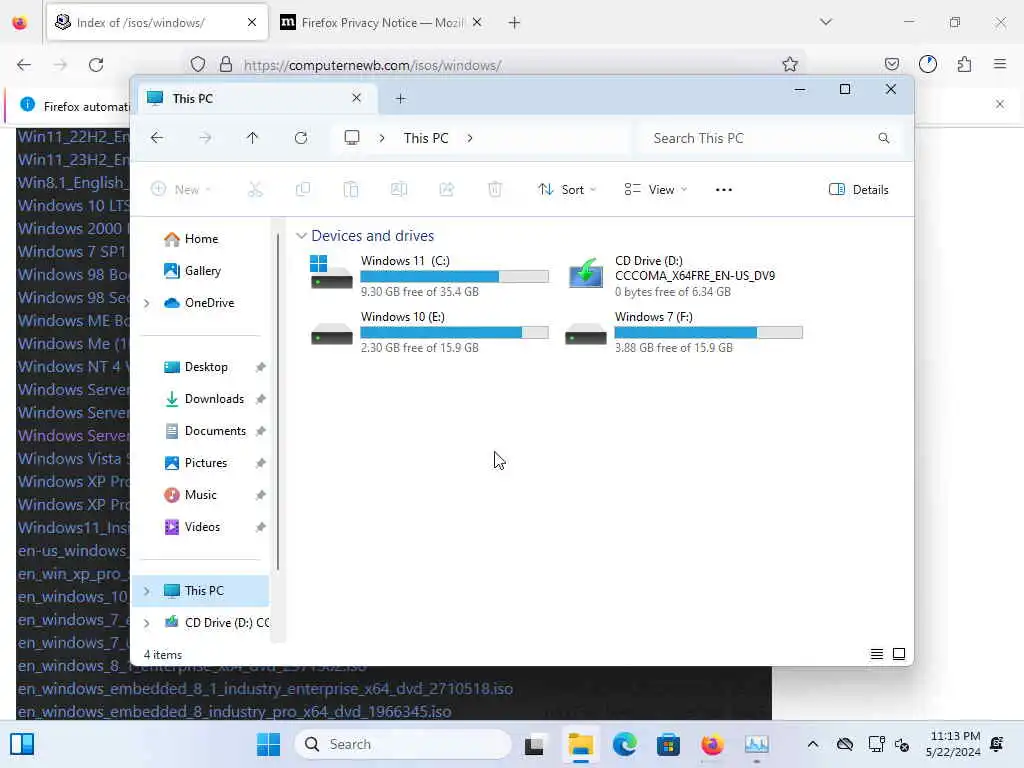Switch to Firefox Privacy Notice tab
Image resolution: width=1024 pixels, height=768 pixels.
[382, 23]
